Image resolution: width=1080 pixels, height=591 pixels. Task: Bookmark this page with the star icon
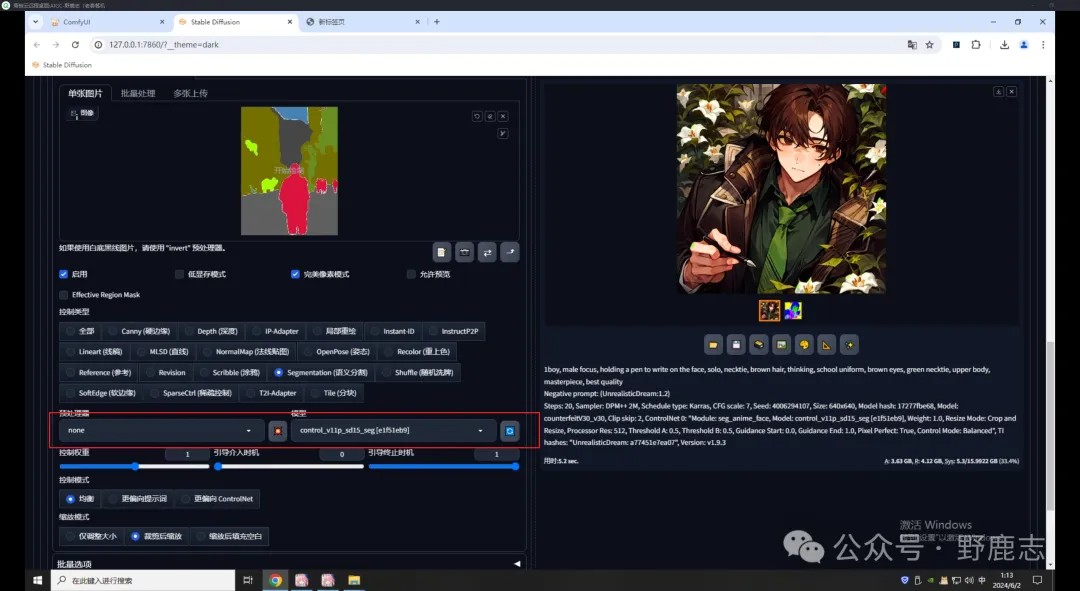[x=929, y=45]
